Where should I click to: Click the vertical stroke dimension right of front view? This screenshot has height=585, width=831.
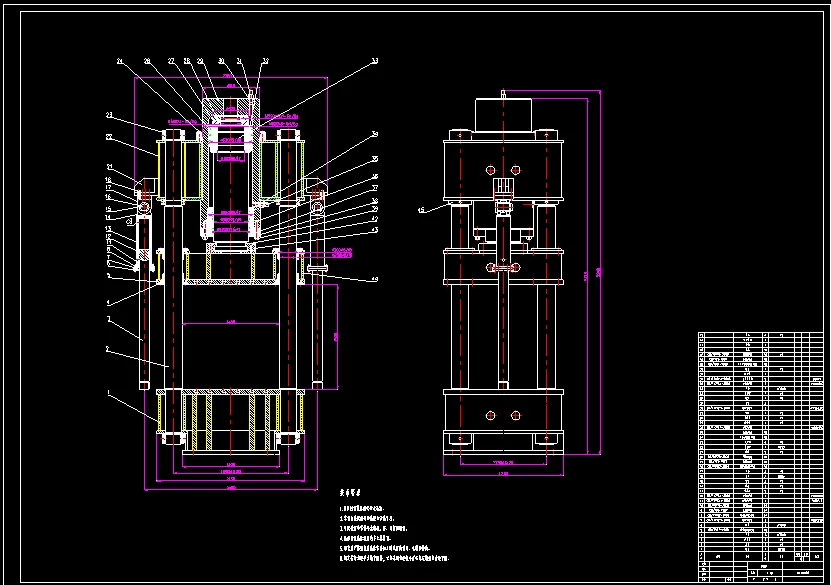336,336
